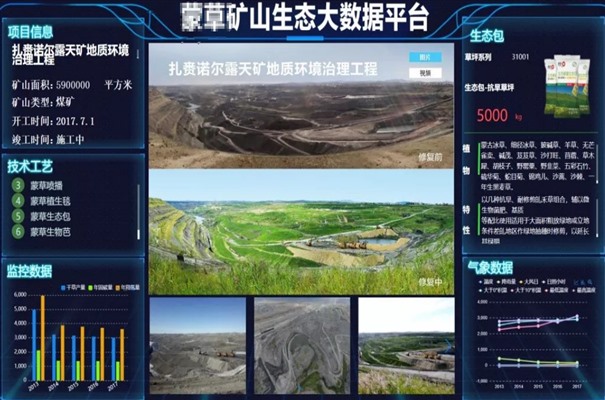Open the middle aerial mine thumbnail
This screenshot has width=605, height=400.
point(302,345)
